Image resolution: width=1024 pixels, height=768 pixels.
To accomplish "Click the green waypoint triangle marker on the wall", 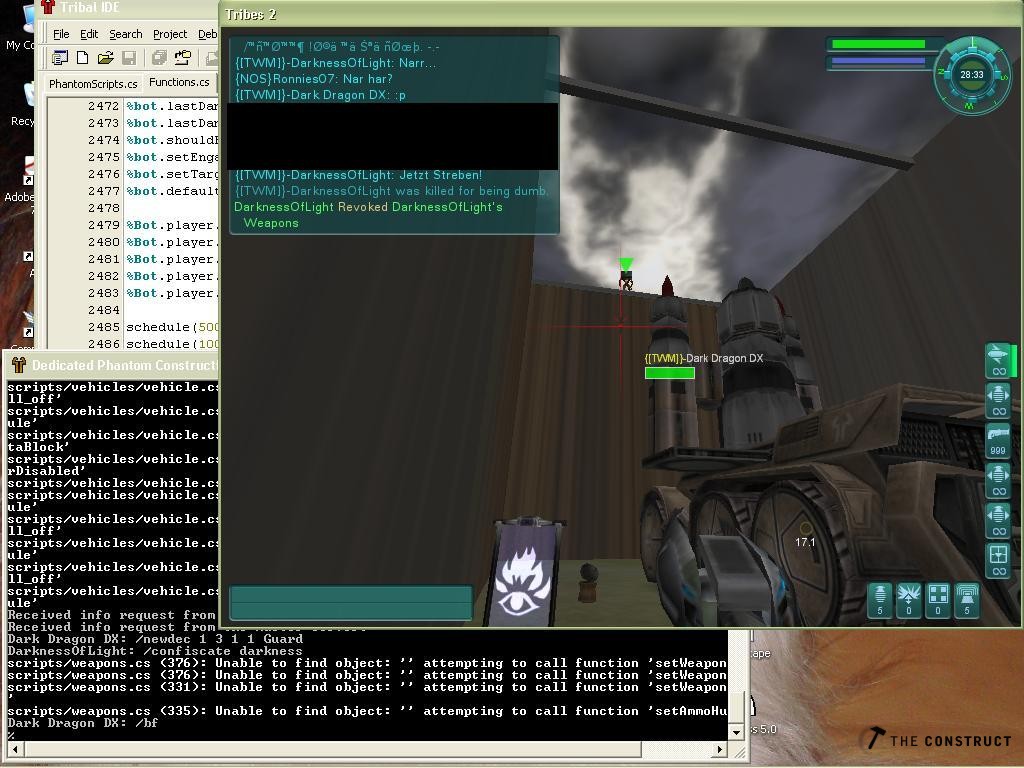I will click(x=626, y=264).
